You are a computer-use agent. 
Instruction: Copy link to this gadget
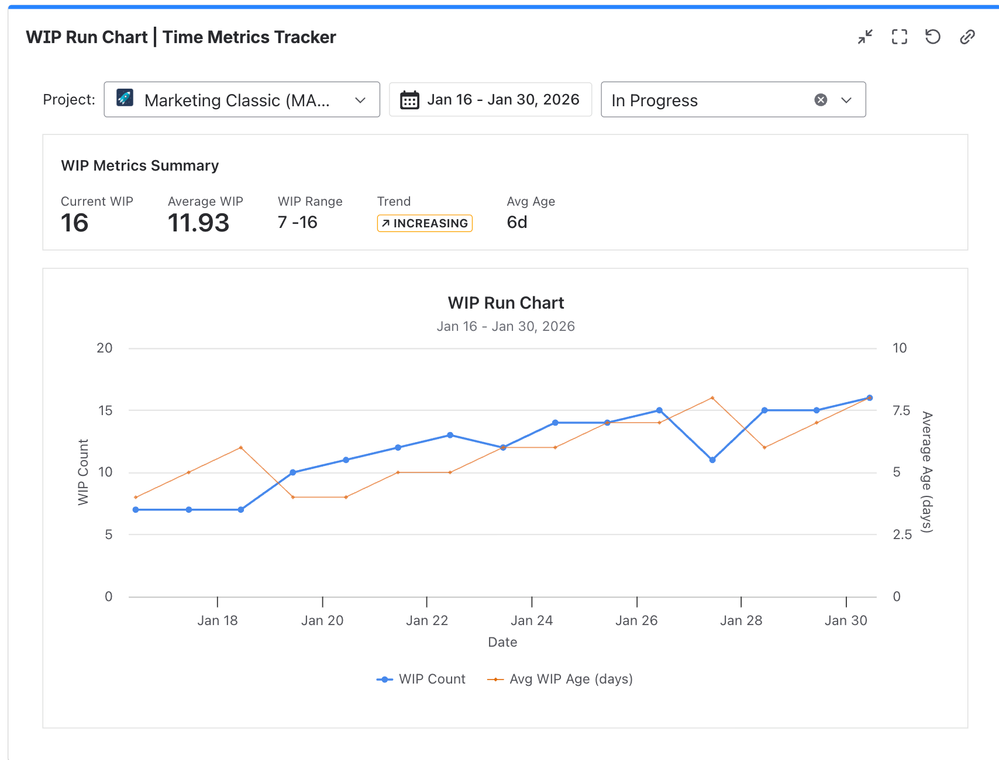pos(967,37)
